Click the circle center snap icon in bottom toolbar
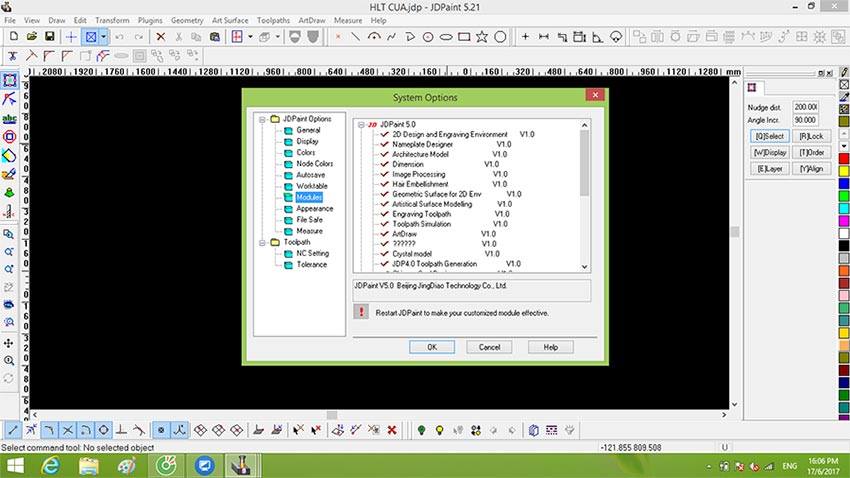 point(104,430)
